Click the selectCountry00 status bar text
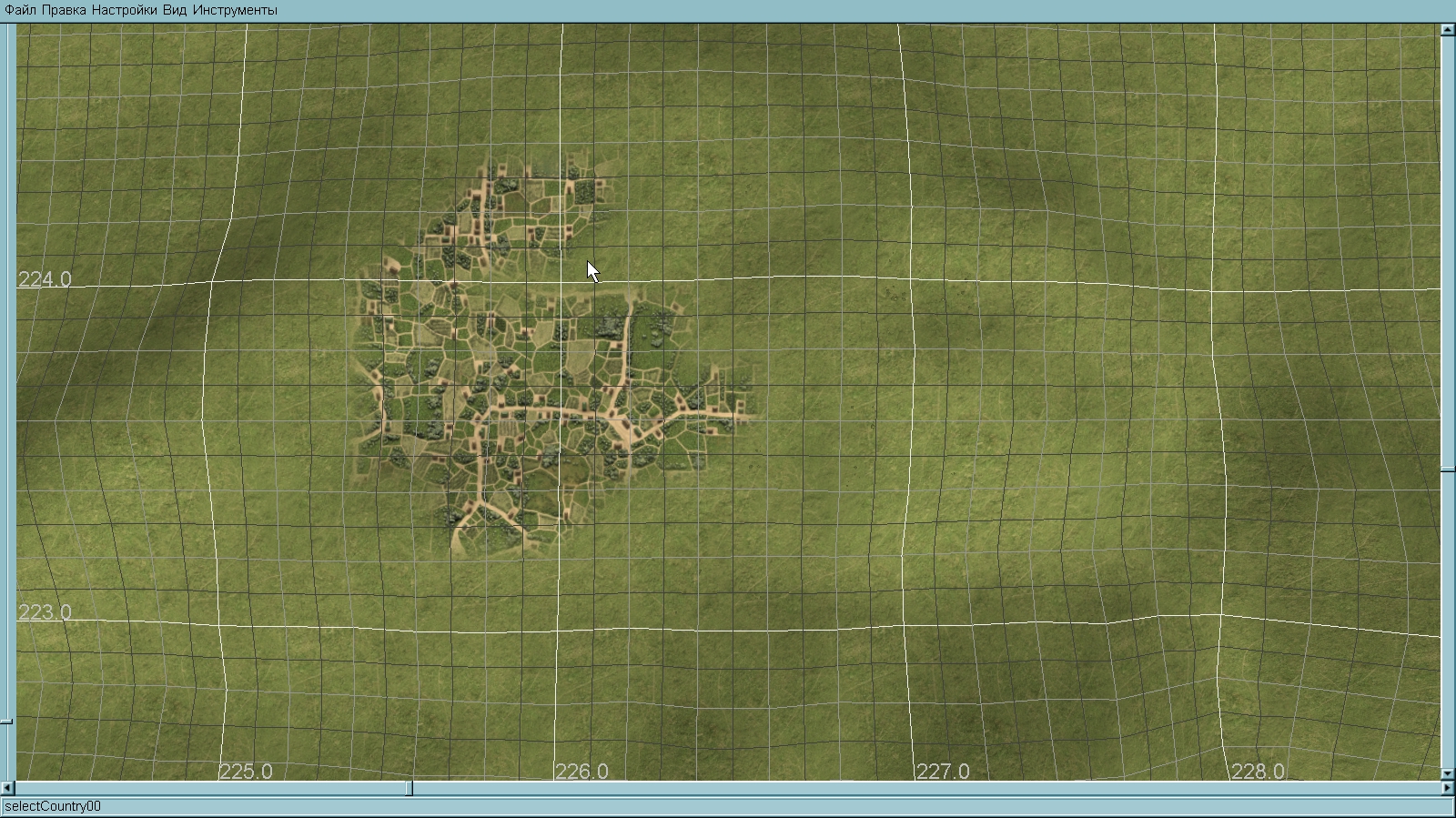Viewport: 1456px width, 818px height. [x=53, y=807]
